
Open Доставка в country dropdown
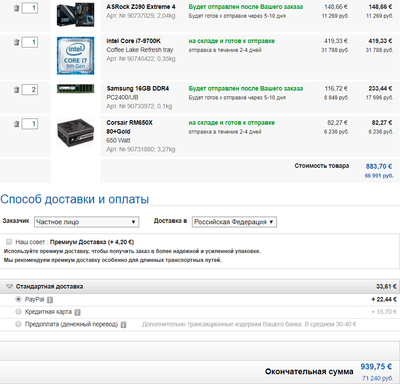pos(234,222)
